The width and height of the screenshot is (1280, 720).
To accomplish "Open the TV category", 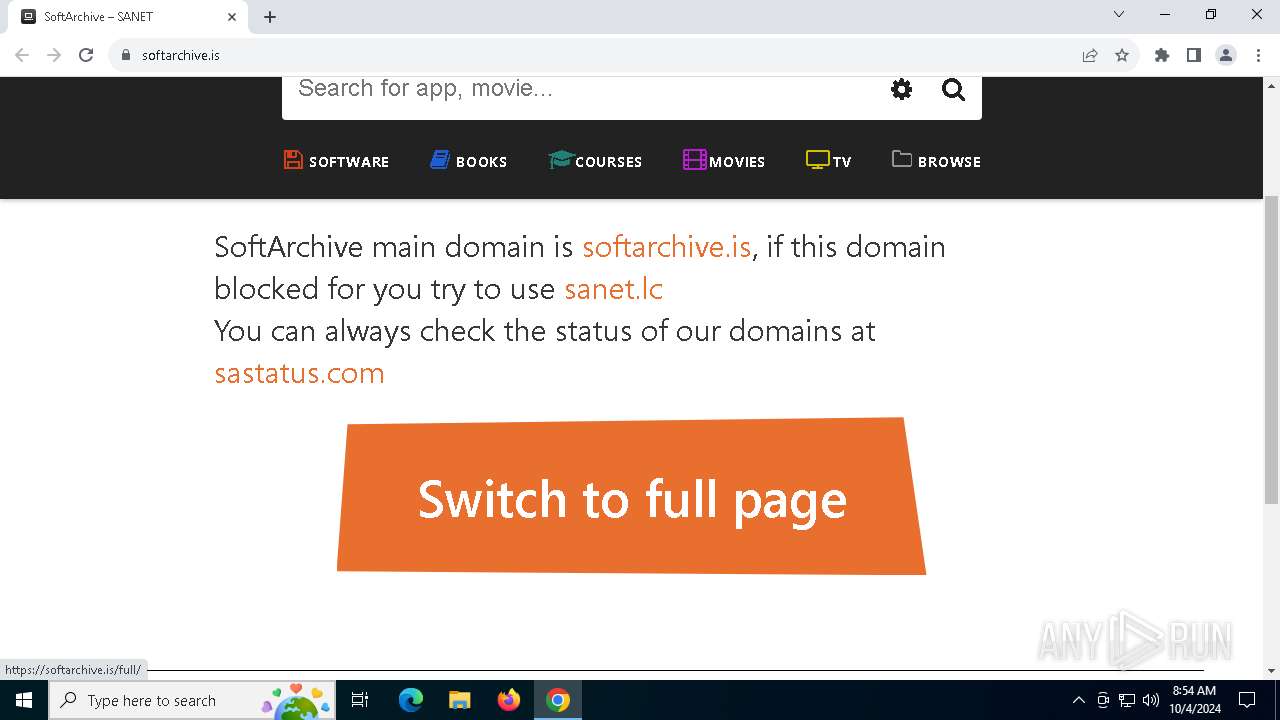I will point(829,161).
